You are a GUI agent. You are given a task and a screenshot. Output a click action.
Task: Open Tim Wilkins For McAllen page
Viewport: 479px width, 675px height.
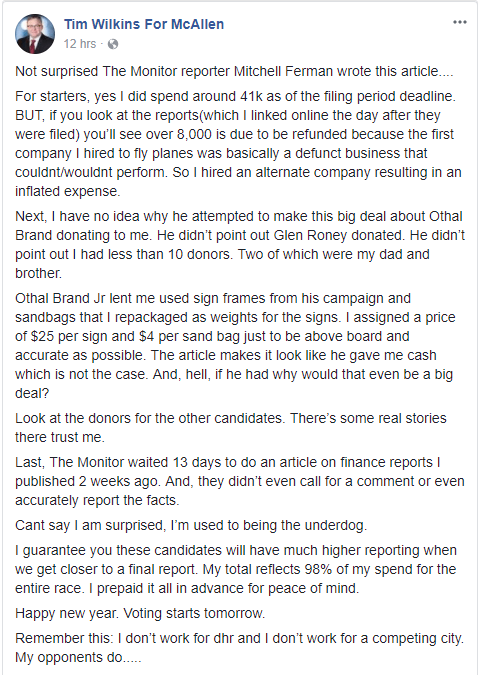[x=144, y=24]
